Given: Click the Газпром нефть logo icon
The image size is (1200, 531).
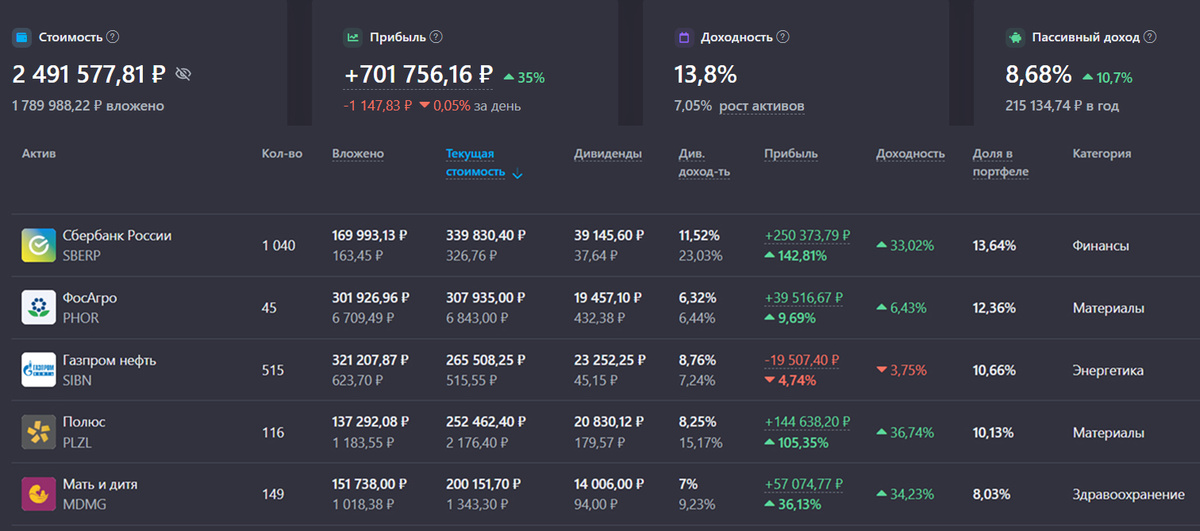Looking at the screenshot, I should 38,370.
